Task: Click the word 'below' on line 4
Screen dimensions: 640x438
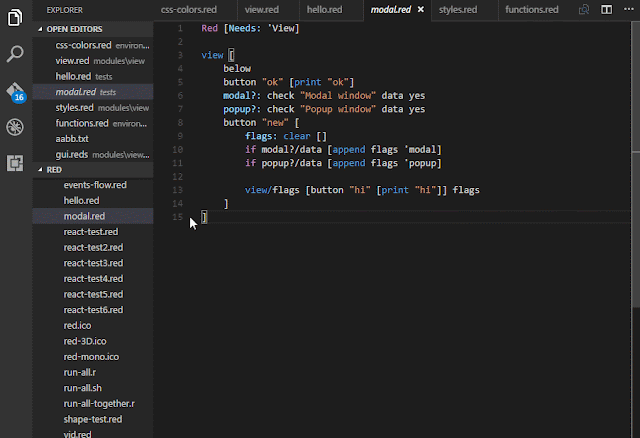Action: [x=237, y=69]
